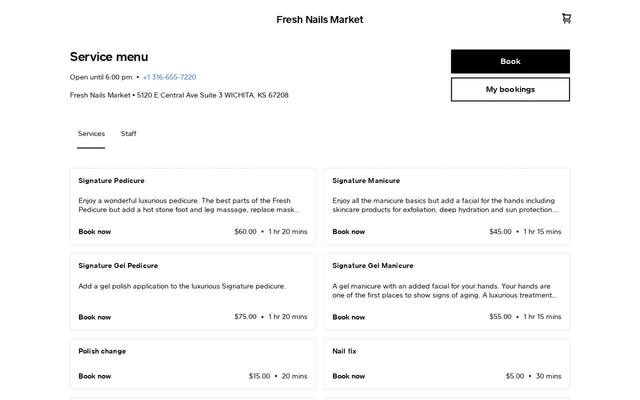Switch to the Staff tab
The image size is (640, 400).
pos(129,133)
